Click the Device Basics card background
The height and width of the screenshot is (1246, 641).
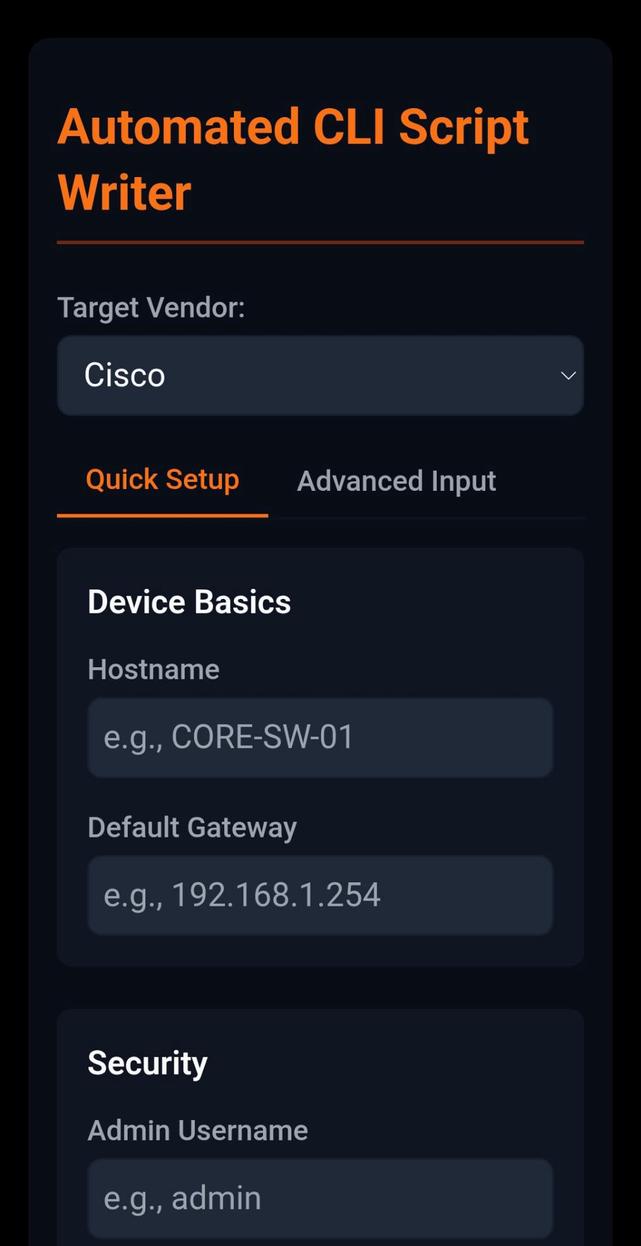pyautogui.click(x=320, y=940)
